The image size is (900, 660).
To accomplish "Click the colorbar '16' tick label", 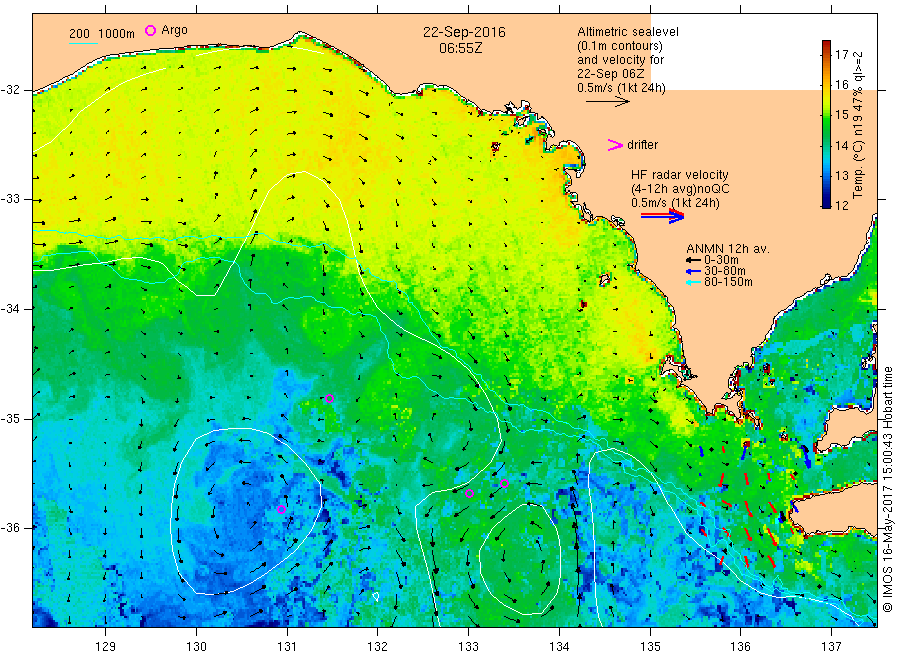I will [x=841, y=85].
